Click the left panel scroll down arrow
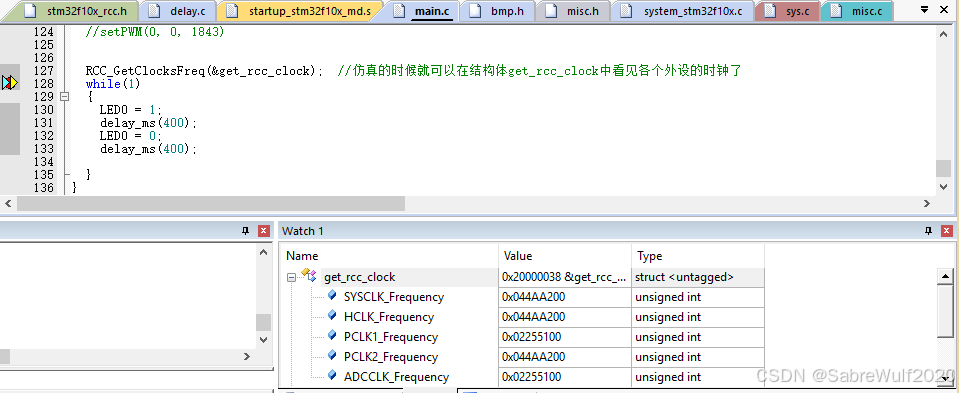Image resolution: width=959 pixels, height=393 pixels. click(x=264, y=340)
